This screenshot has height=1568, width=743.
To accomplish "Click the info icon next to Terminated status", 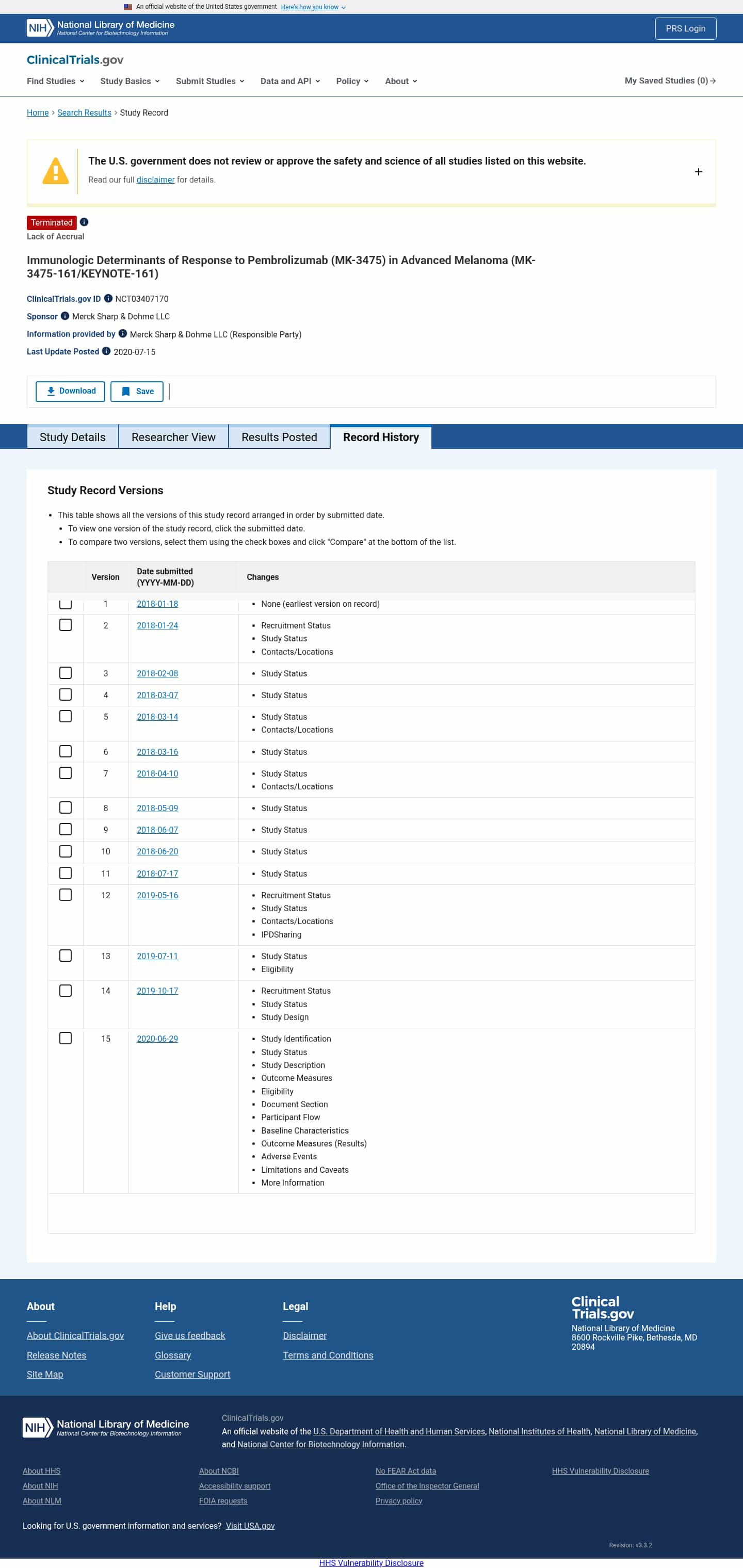I will tap(84, 222).
